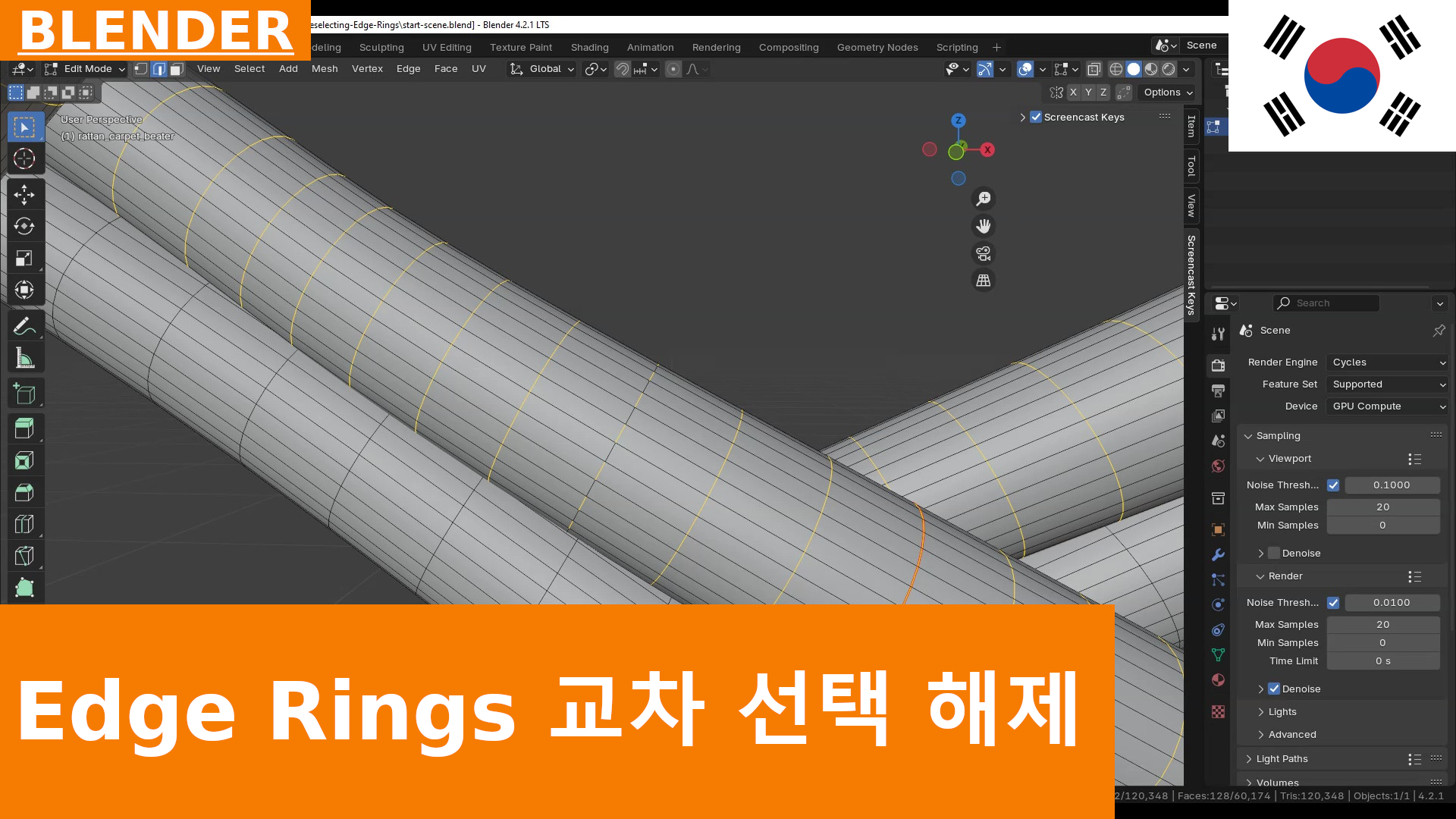The image size is (1456, 819).
Task: Switch to the Geometry Nodes workspace tab
Action: [x=877, y=47]
